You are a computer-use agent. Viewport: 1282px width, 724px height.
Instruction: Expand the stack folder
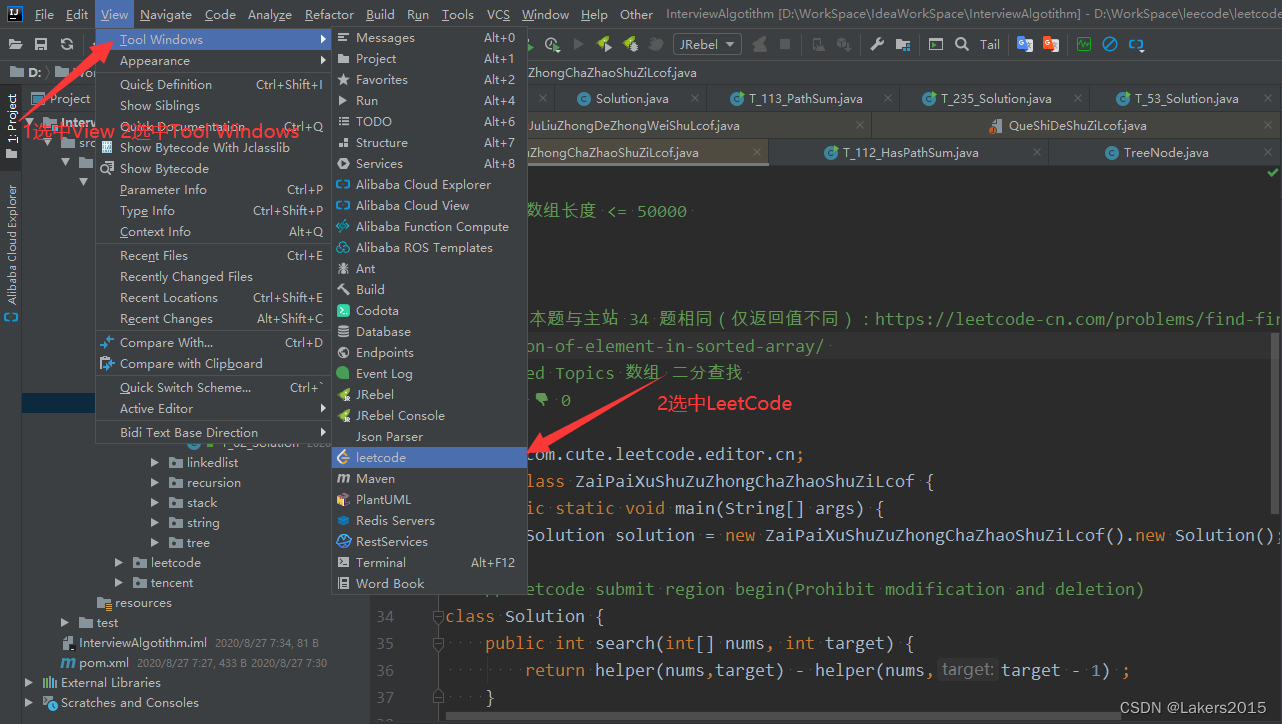155,503
